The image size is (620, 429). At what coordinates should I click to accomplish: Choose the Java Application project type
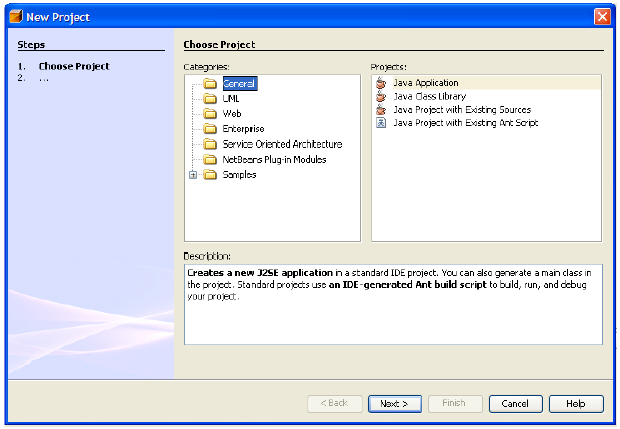(425, 83)
